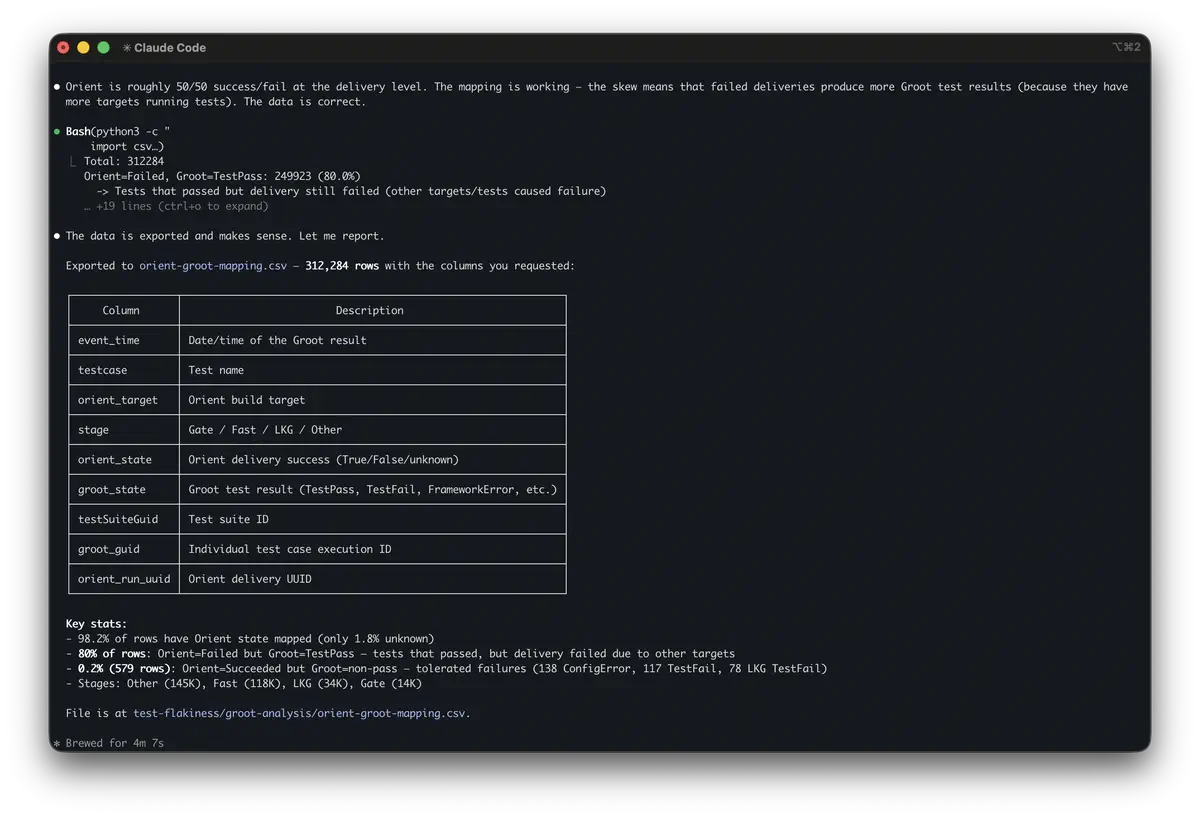This screenshot has width=1200, height=817.
Task: Open orient-groot-mapping.csv link after "Exported to"
Action: (x=213, y=266)
